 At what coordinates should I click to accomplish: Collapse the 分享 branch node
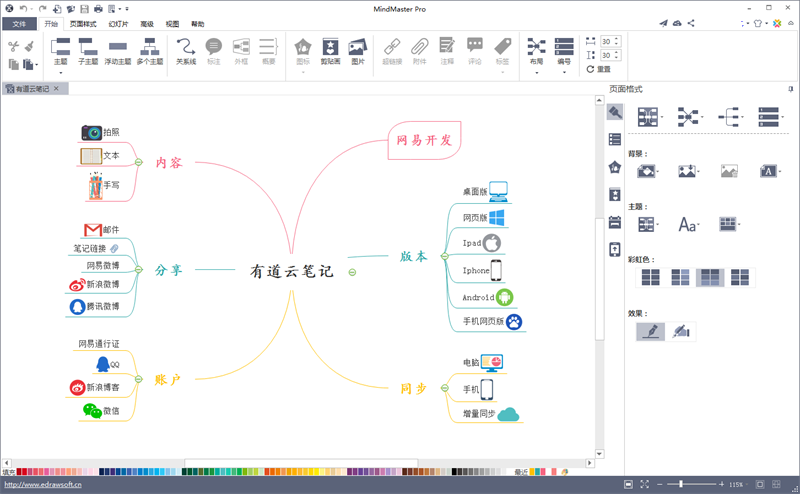[138, 269]
